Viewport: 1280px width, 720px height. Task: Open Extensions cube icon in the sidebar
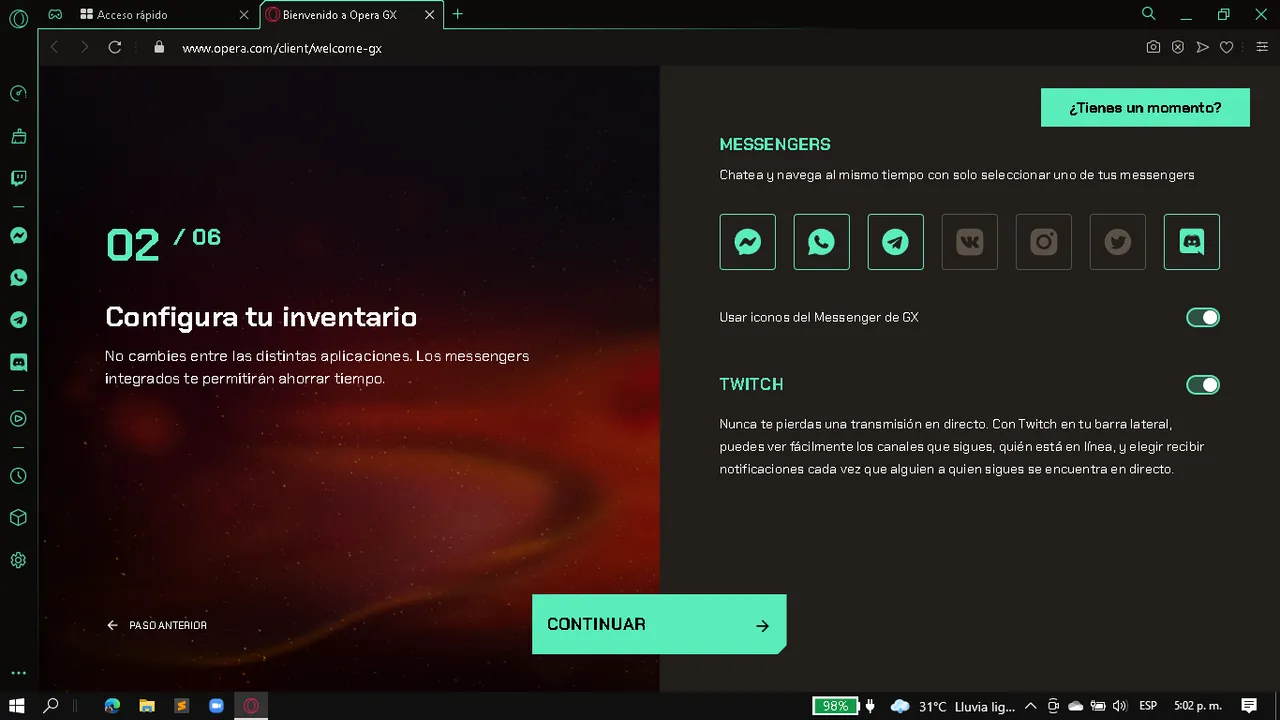(18, 518)
